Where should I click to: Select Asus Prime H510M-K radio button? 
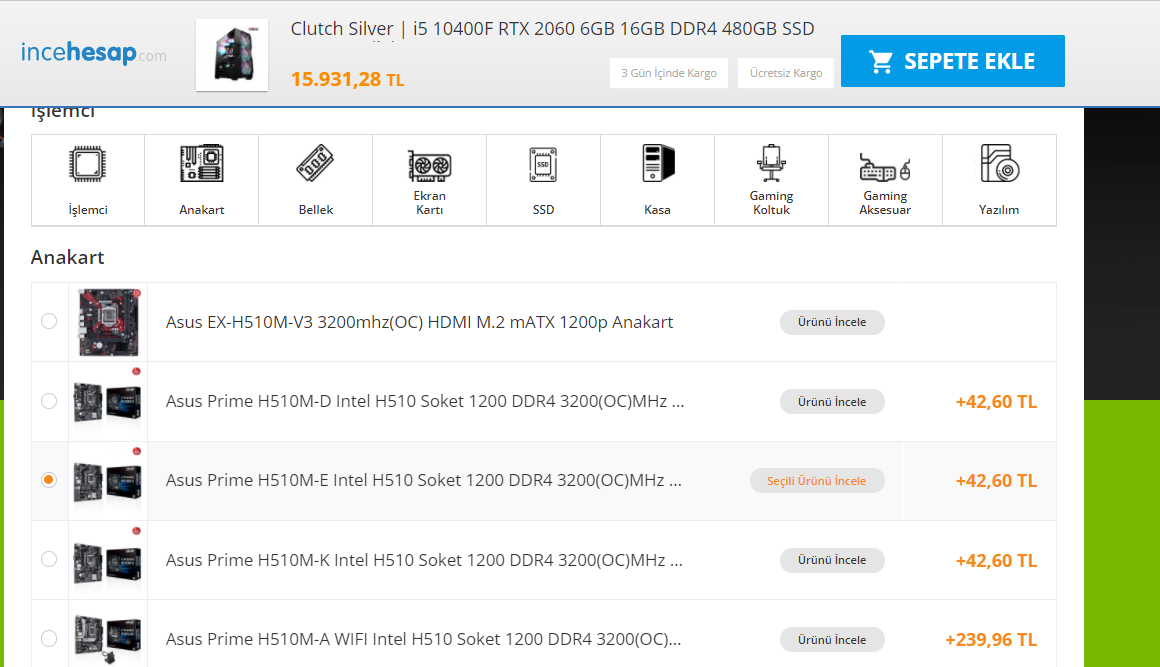click(x=49, y=559)
